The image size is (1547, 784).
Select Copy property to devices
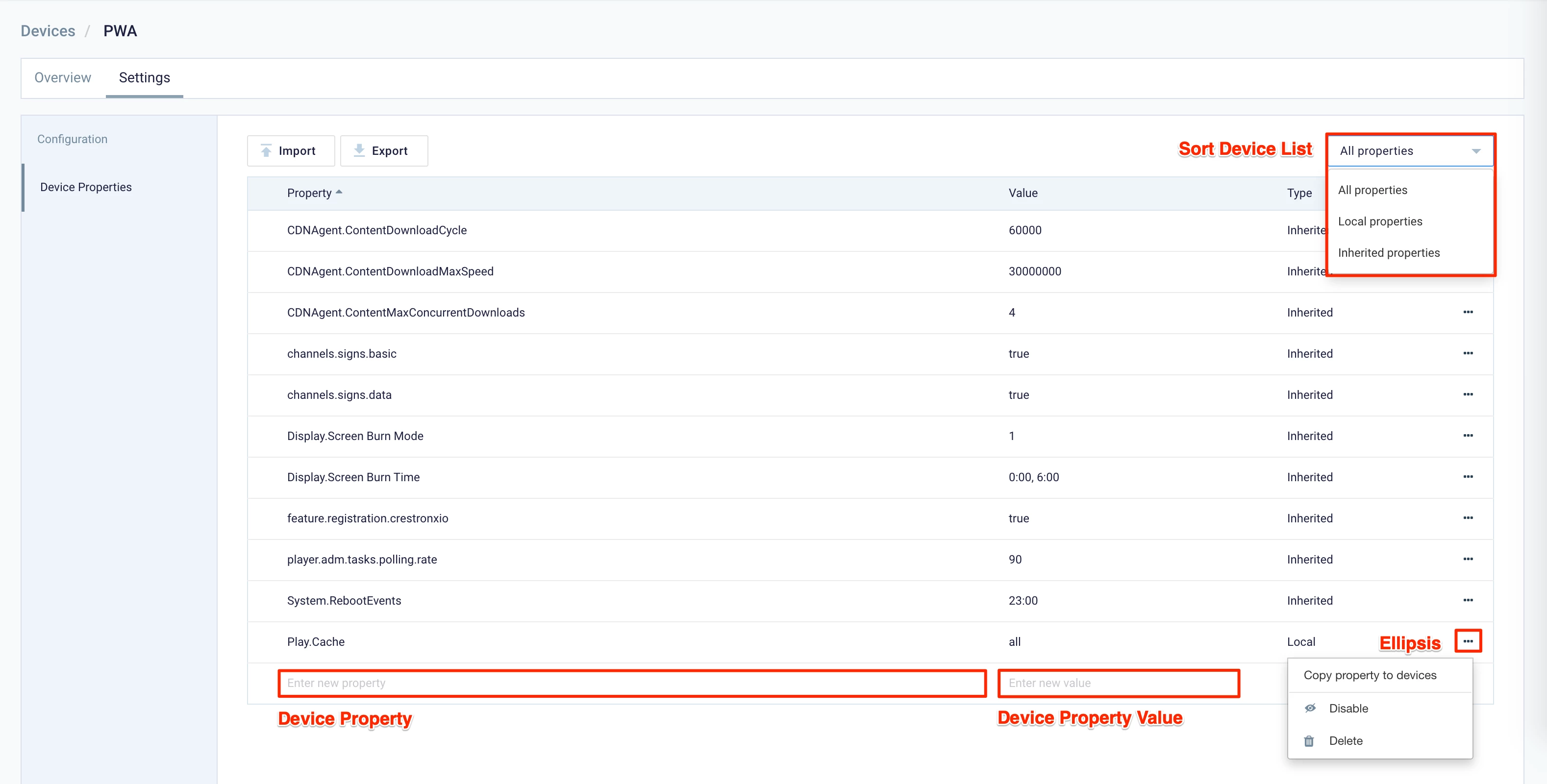pos(1370,675)
